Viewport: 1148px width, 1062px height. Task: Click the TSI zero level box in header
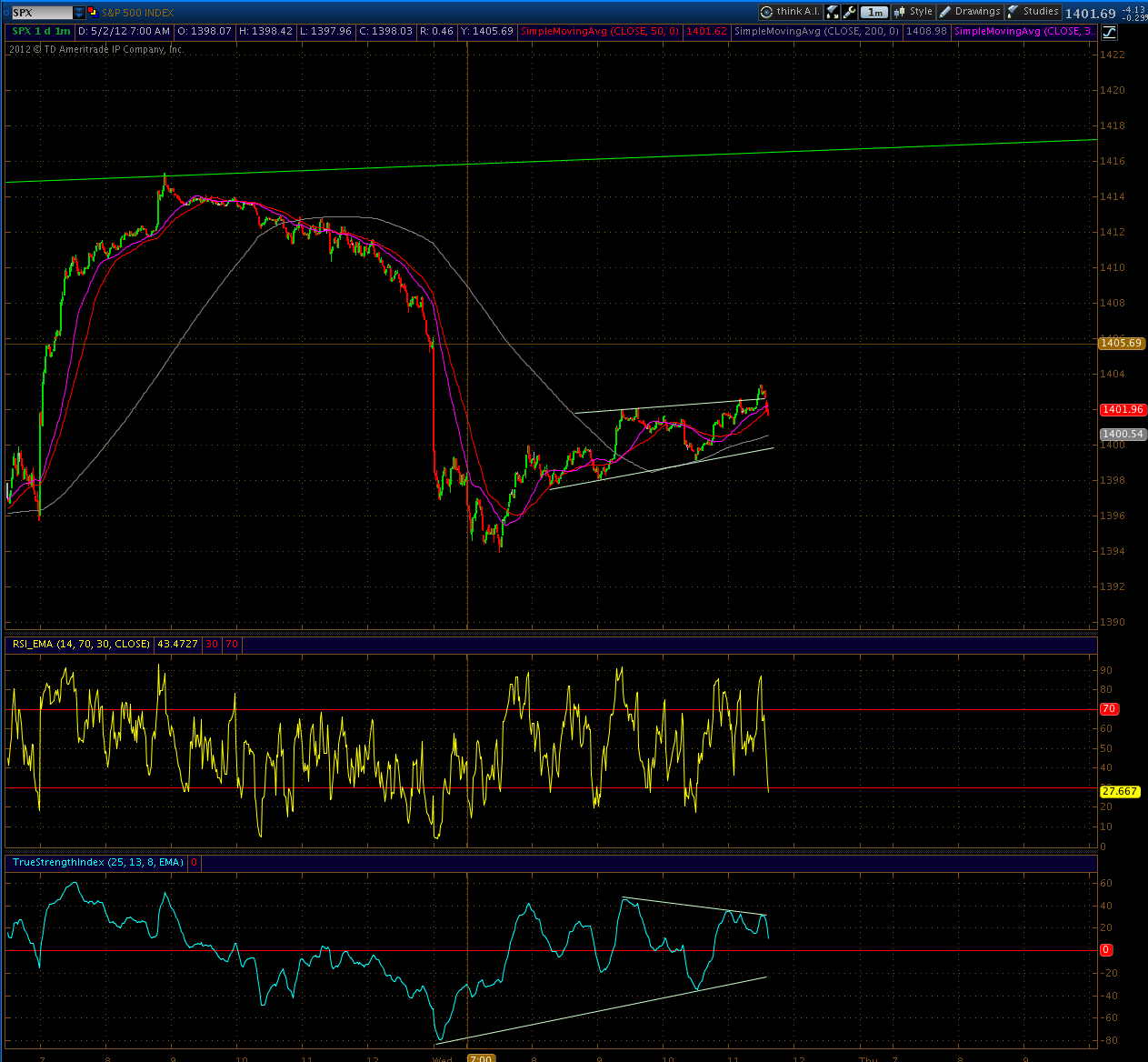point(195,862)
